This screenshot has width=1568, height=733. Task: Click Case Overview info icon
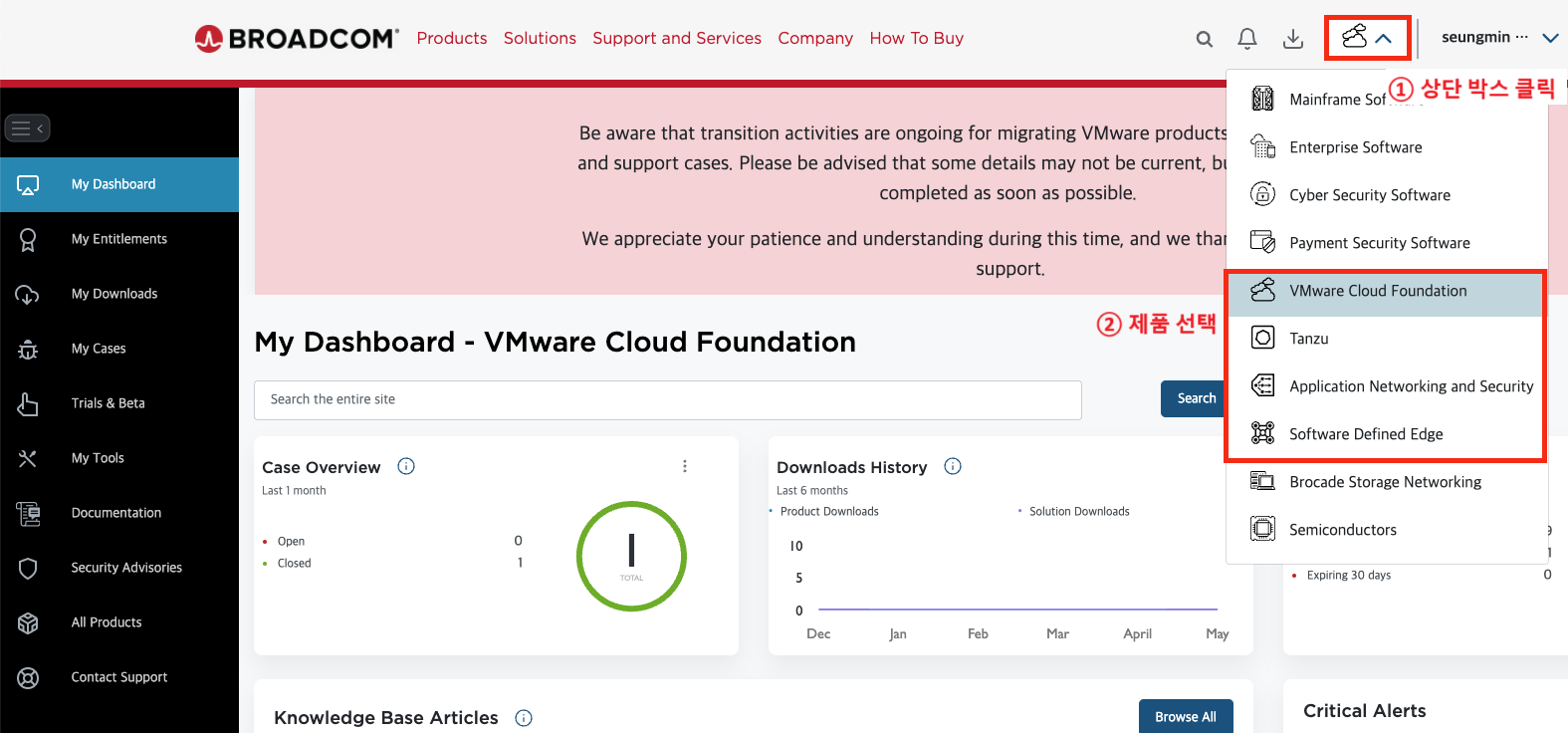click(406, 466)
